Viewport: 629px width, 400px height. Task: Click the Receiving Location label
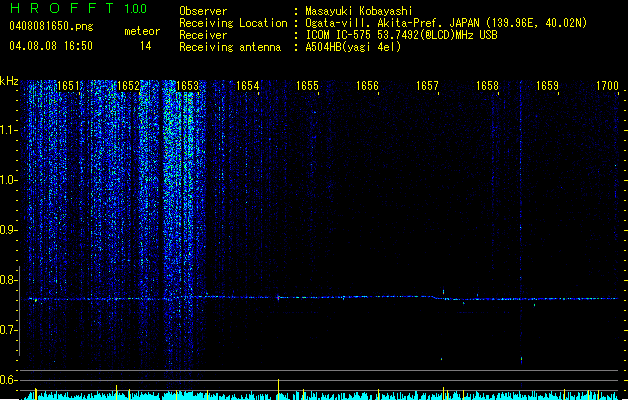click(233, 23)
